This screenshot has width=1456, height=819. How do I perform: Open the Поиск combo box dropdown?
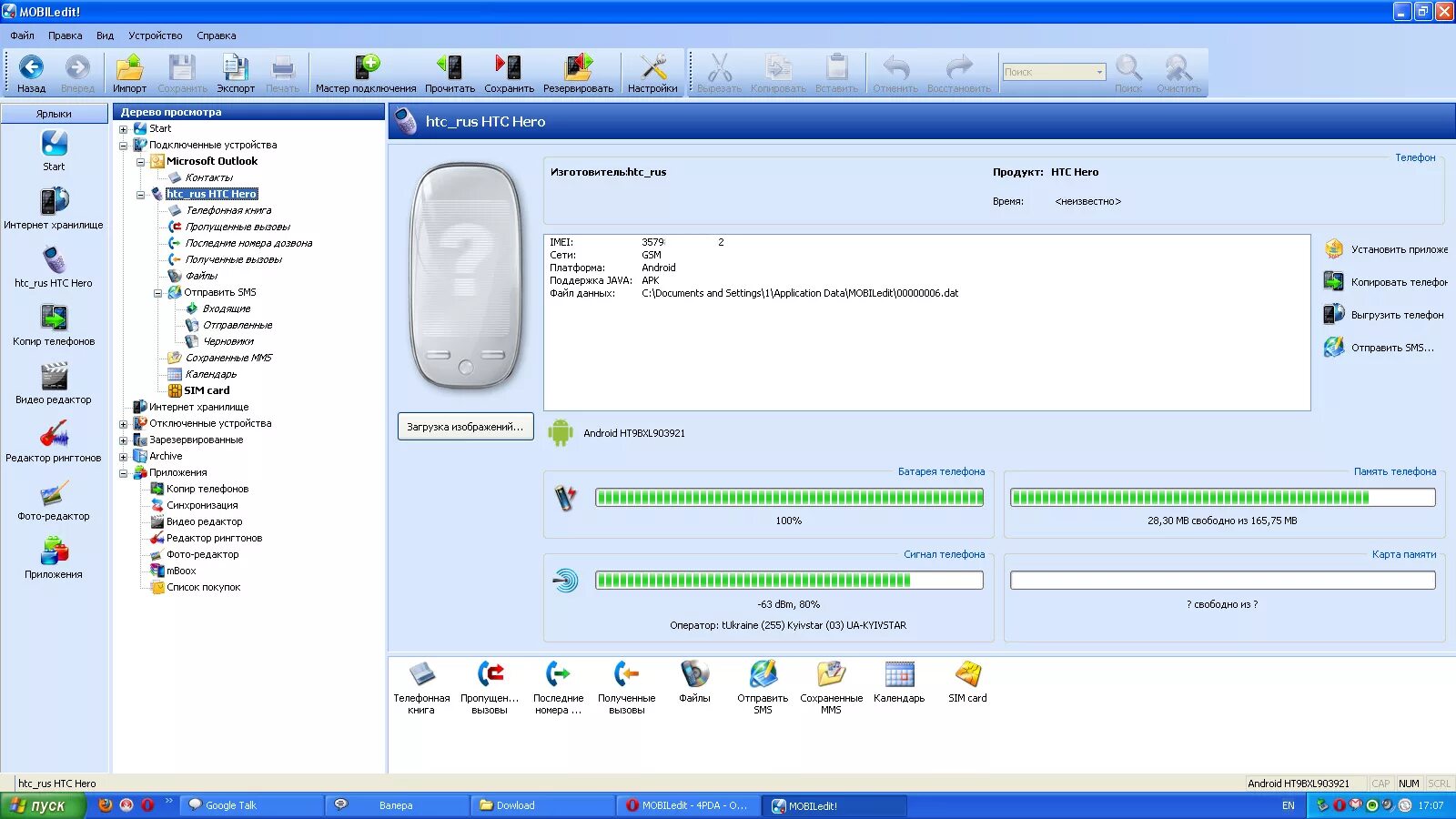tap(1099, 72)
